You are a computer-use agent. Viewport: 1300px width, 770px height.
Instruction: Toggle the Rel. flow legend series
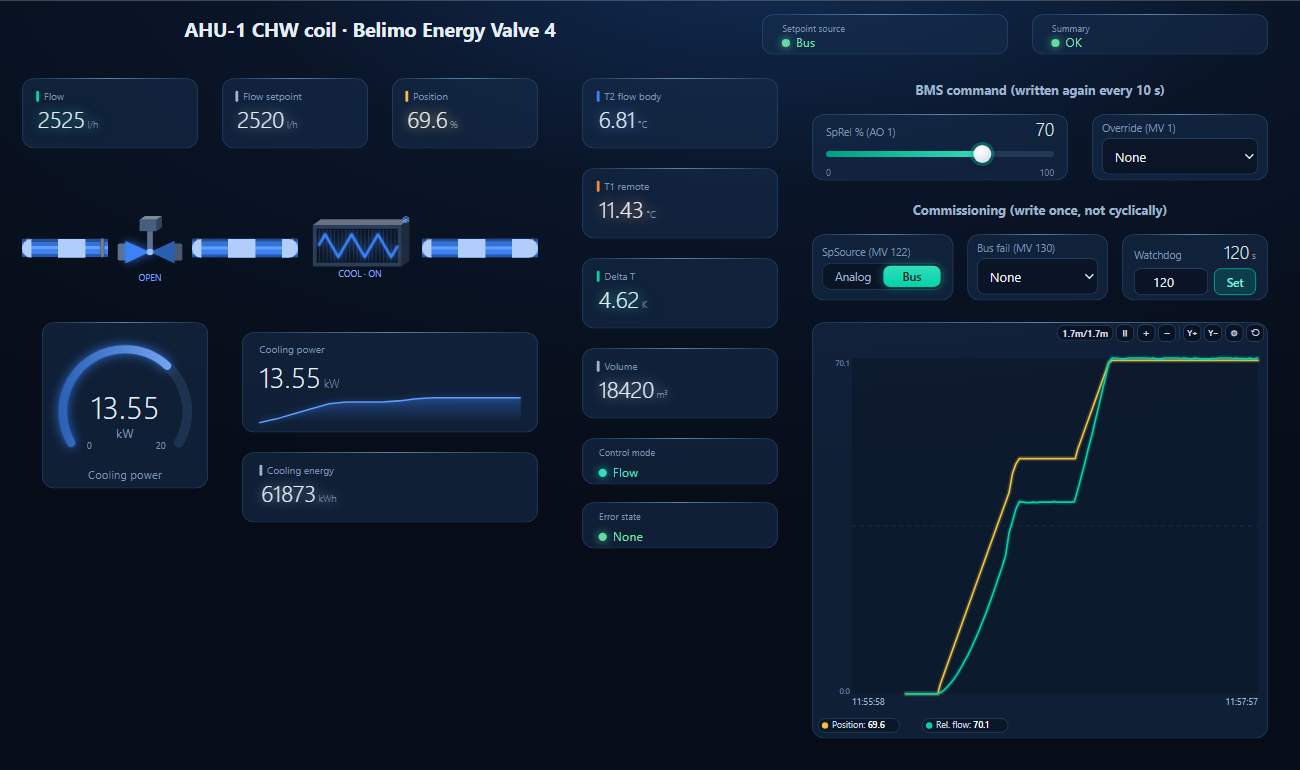click(x=964, y=725)
